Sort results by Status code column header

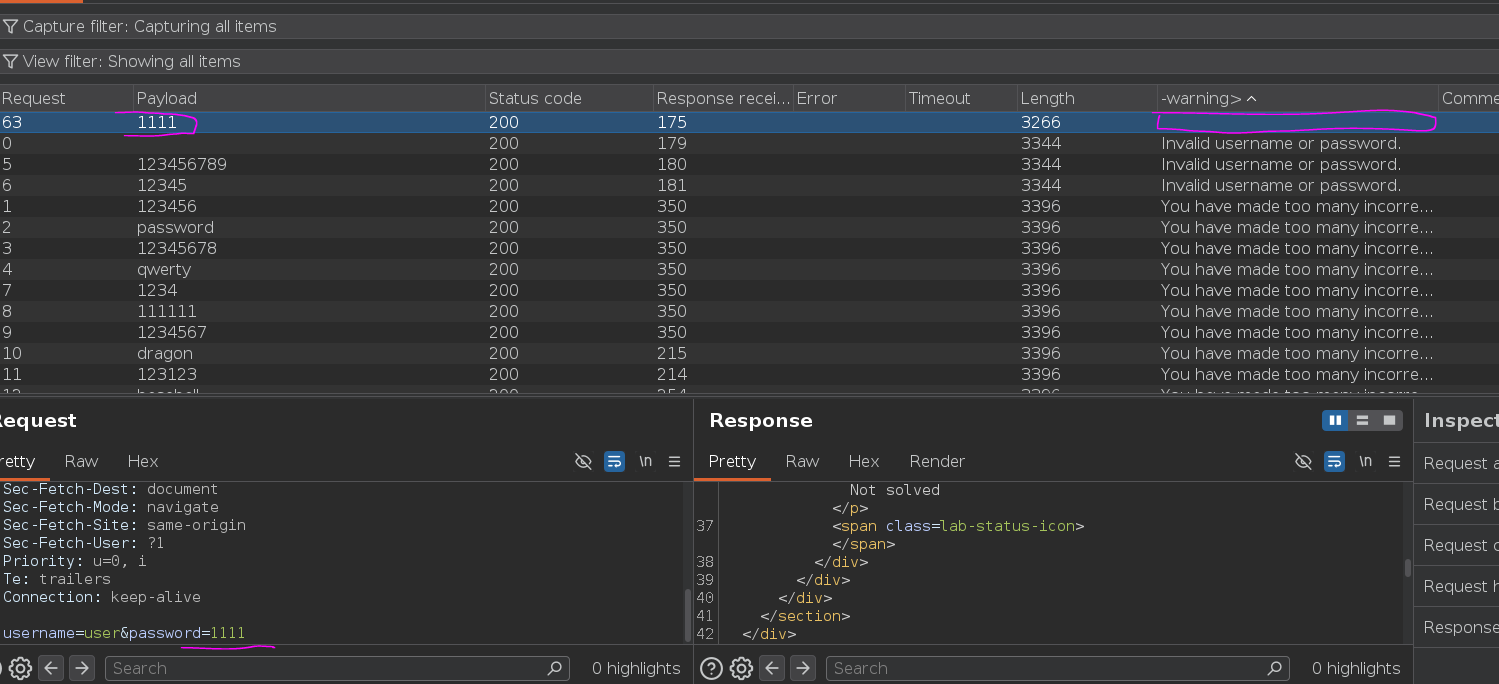(569, 98)
